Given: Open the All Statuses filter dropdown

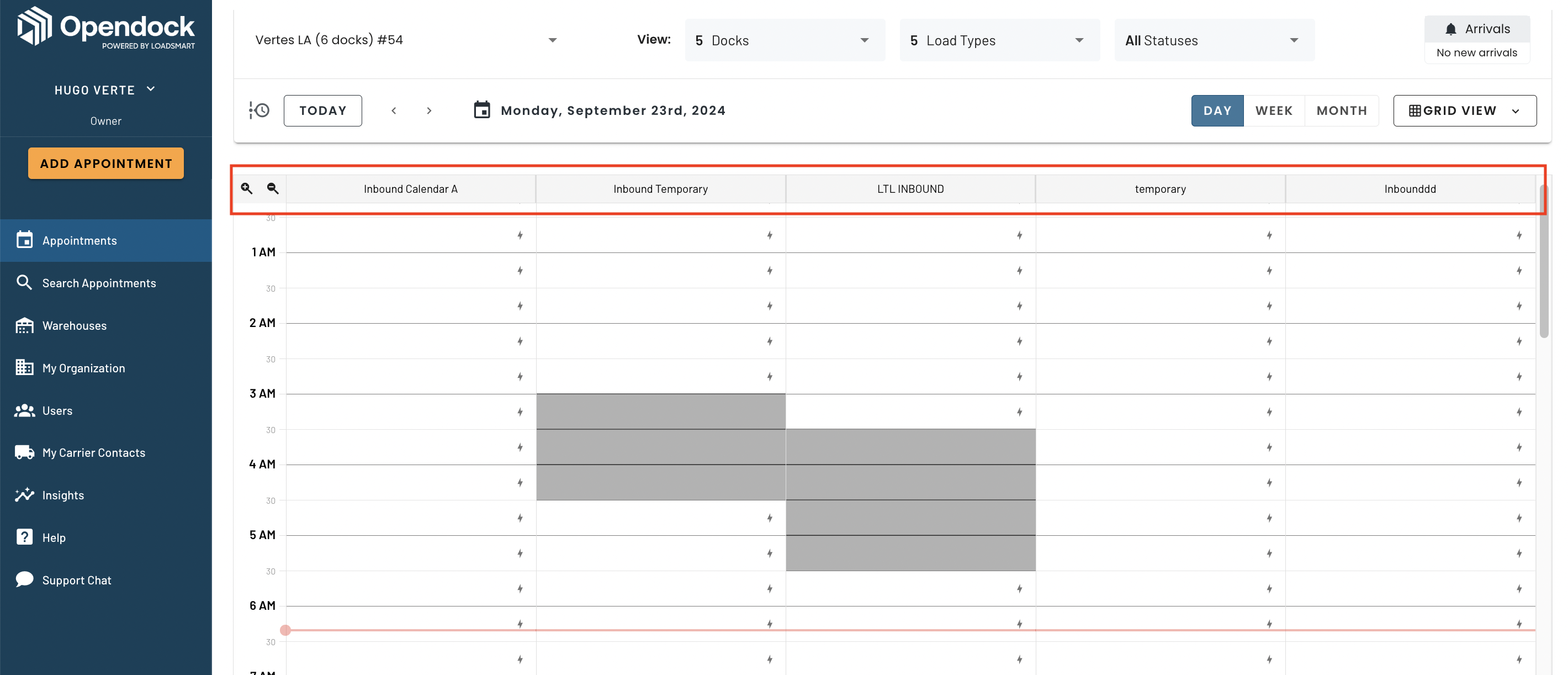Looking at the screenshot, I should coord(1214,40).
